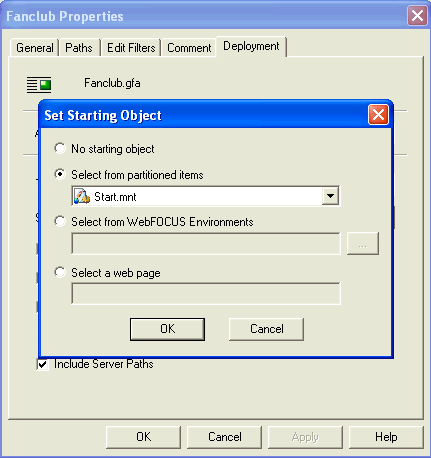The width and height of the screenshot is (431, 458).
Task: Click Cancel in Fanclub Properties window
Action: pyautogui.click(x=224, y=437)
